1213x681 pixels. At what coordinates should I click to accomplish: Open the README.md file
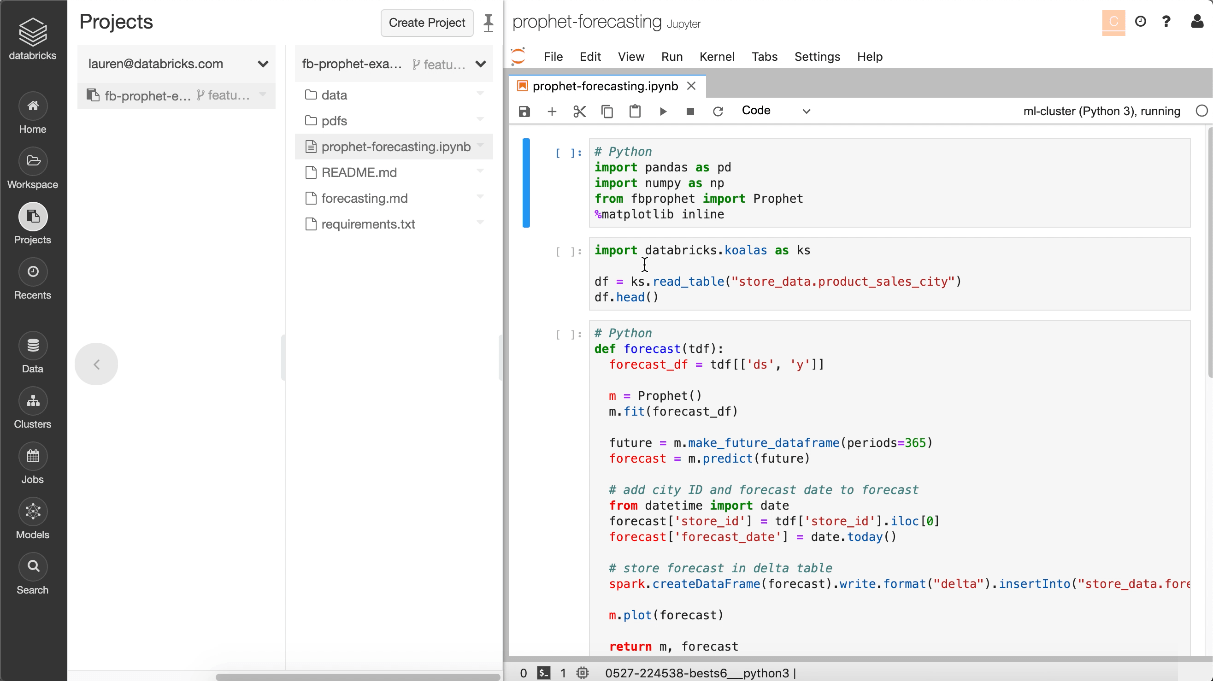click(359, 172)
